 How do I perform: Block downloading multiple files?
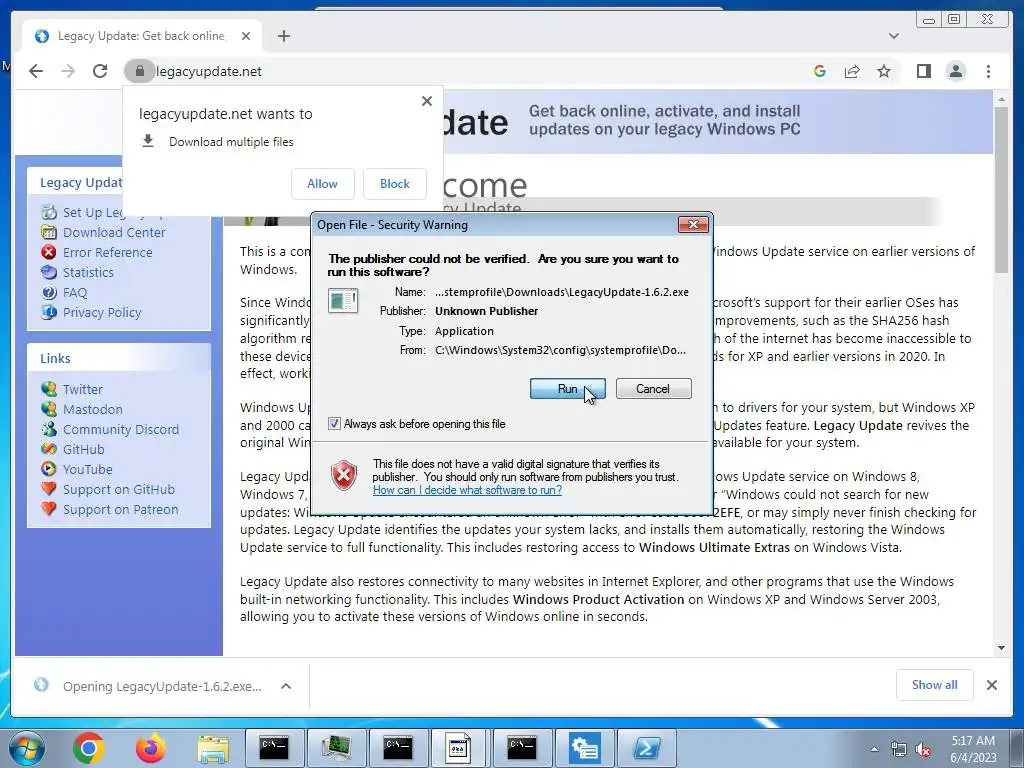click(x=394, y=184)
